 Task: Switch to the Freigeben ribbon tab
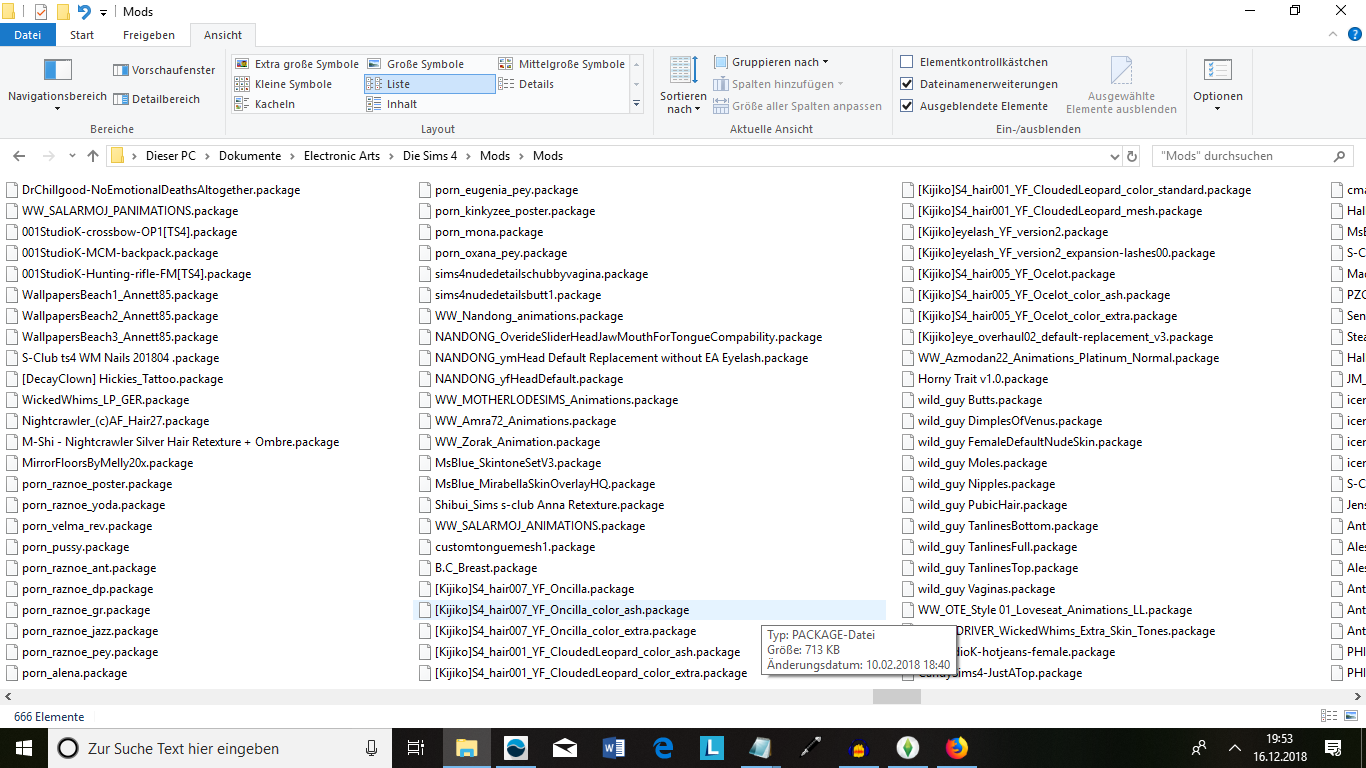pos(149,35)
